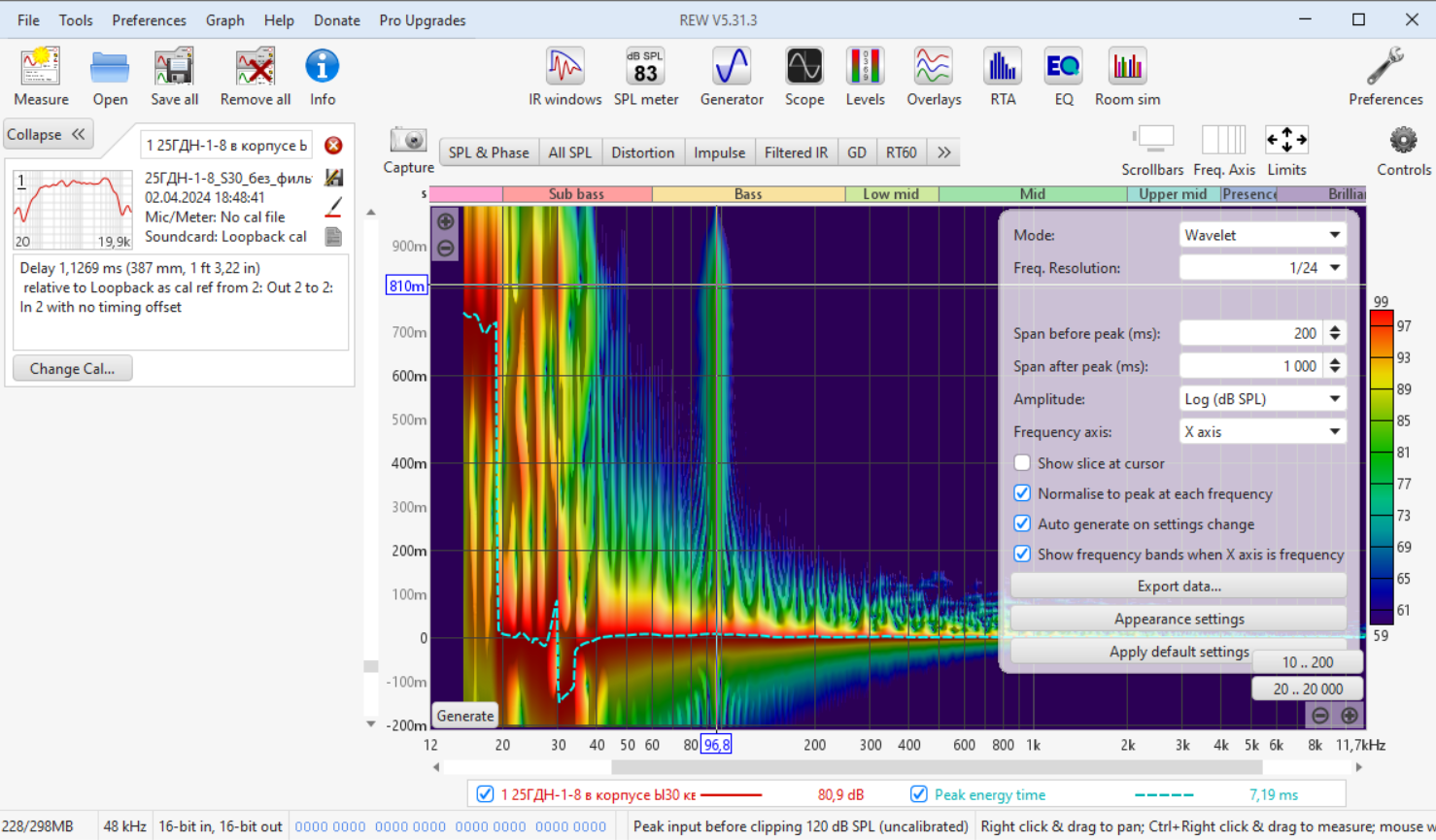Open the Graph menu

(224, 20)
